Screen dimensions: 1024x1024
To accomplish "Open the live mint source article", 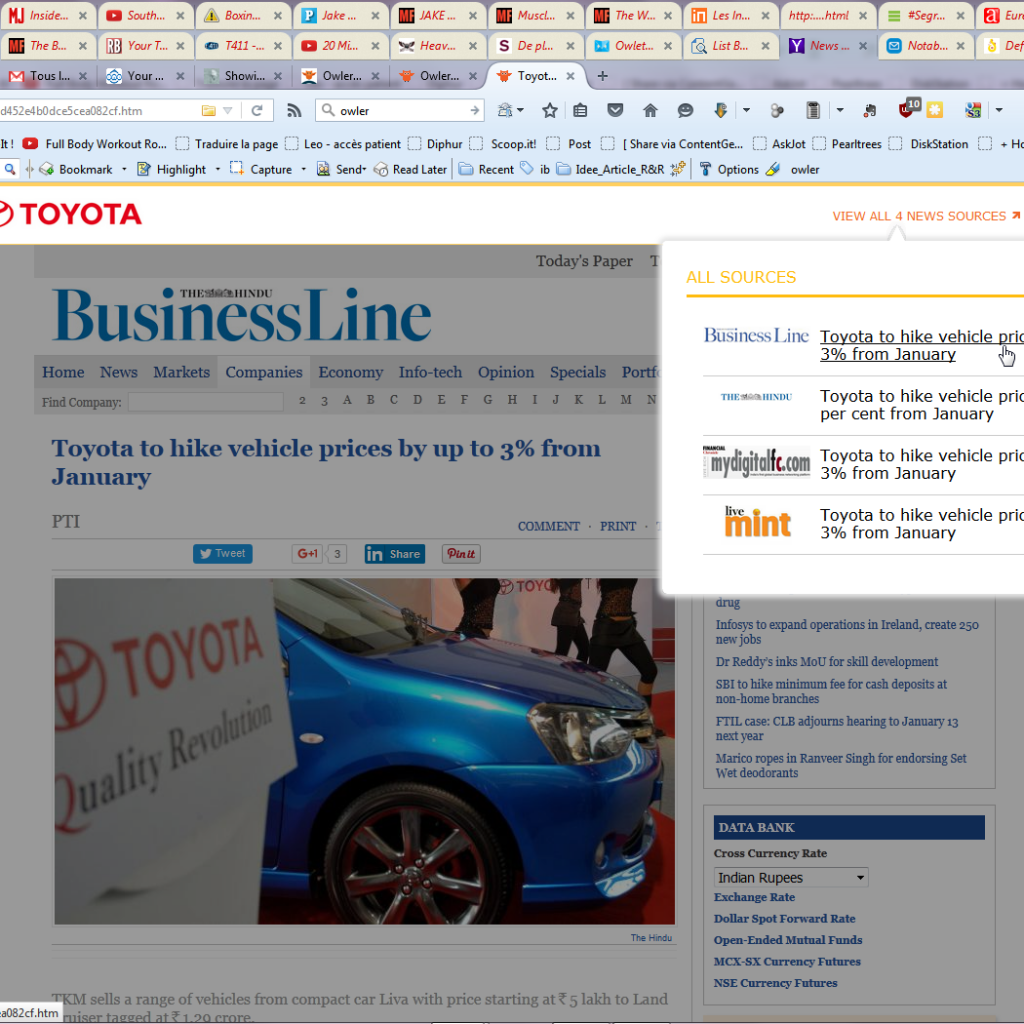I will [921, 524].
